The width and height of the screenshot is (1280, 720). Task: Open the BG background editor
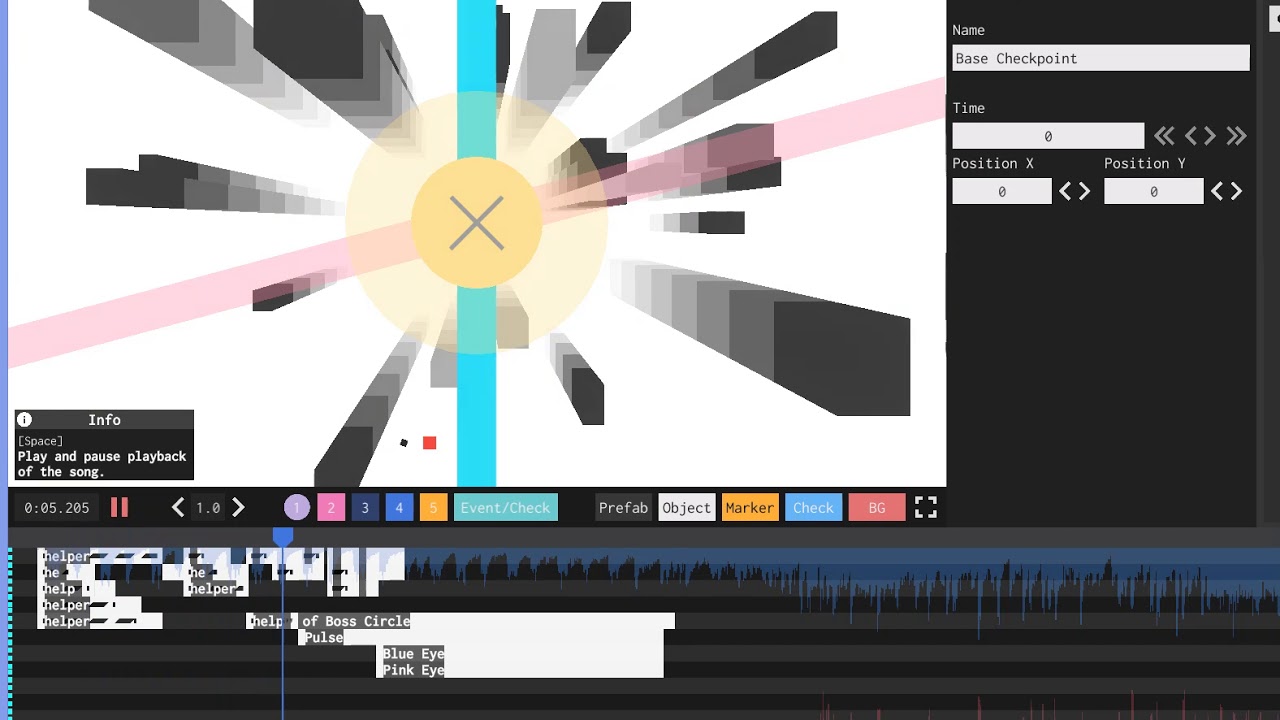click(x=877, y=508)
